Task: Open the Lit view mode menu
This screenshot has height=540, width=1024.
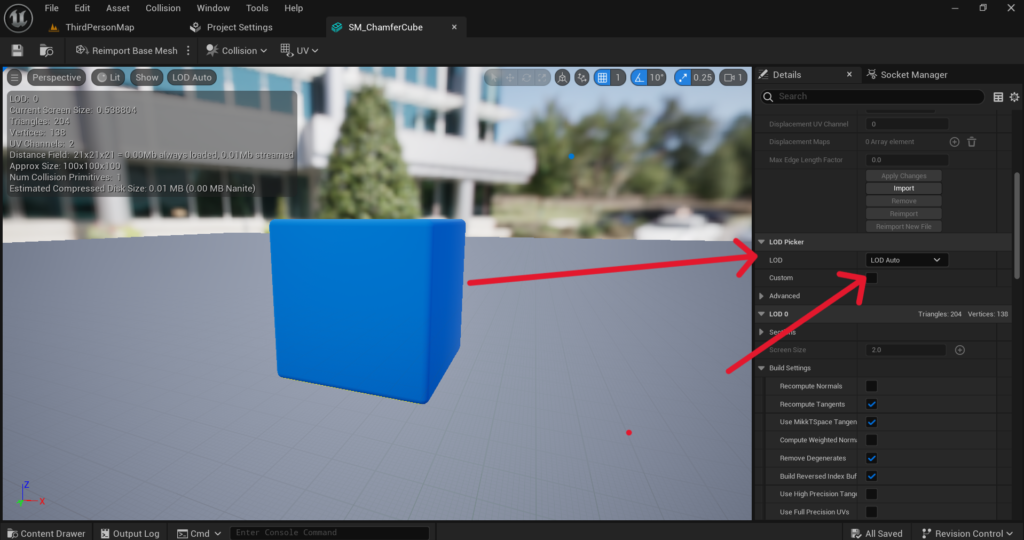Action: pos(108,77)
